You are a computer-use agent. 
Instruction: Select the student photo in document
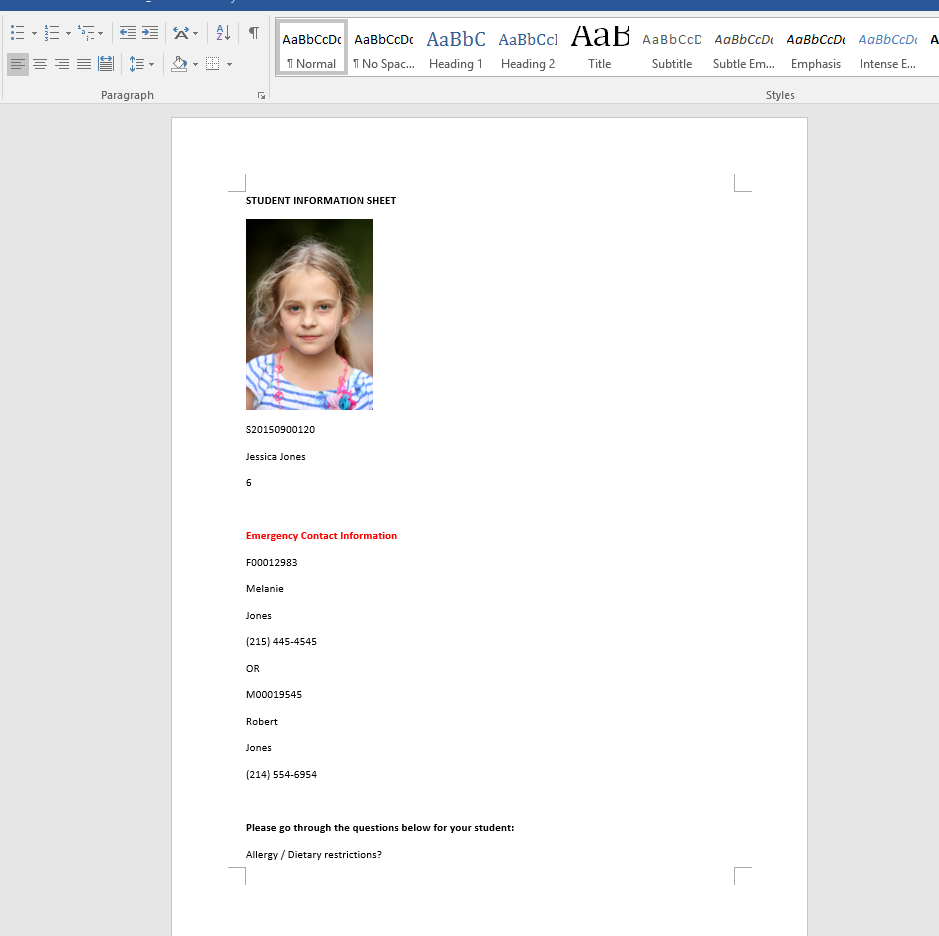pyautogui.click(x=309, y=314)
